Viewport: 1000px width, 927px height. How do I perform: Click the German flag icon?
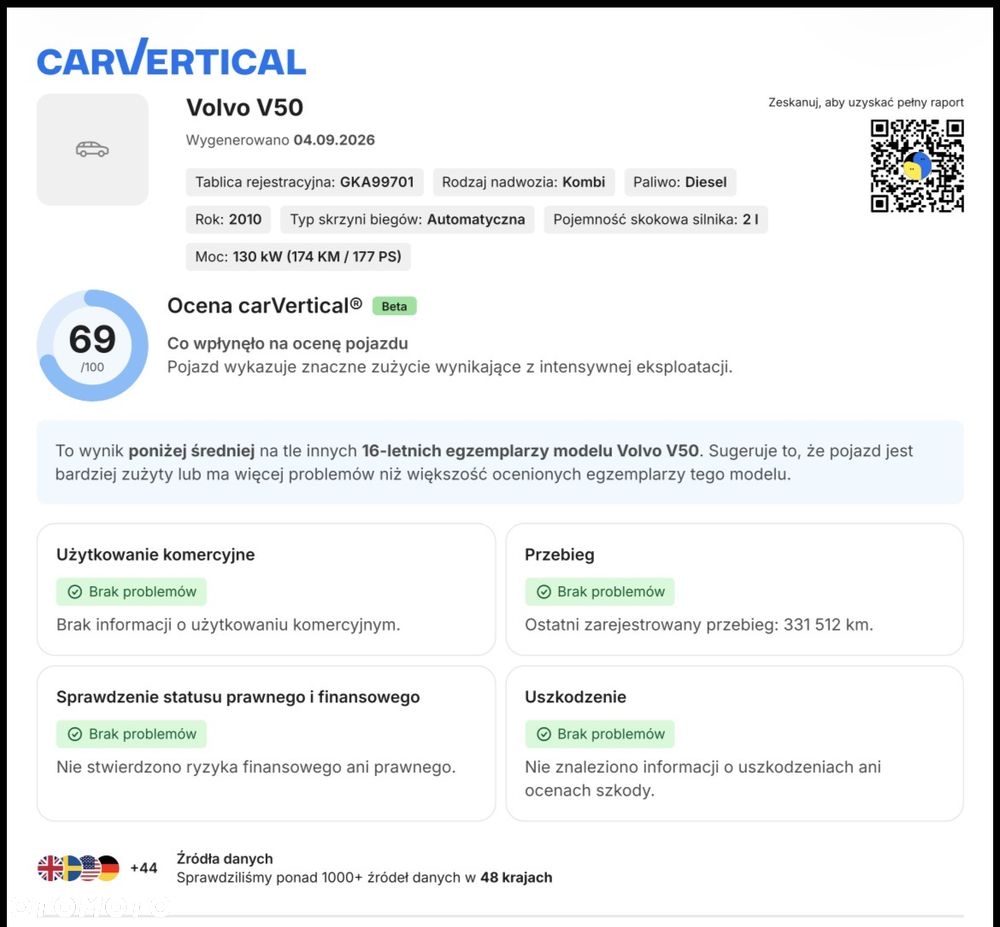click(108, 868)
